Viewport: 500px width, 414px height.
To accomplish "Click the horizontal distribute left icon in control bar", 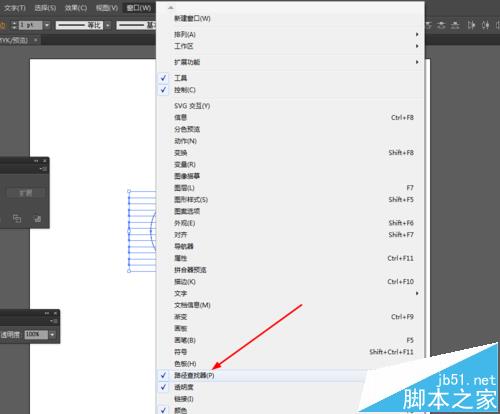I will (x=471, y=25).
